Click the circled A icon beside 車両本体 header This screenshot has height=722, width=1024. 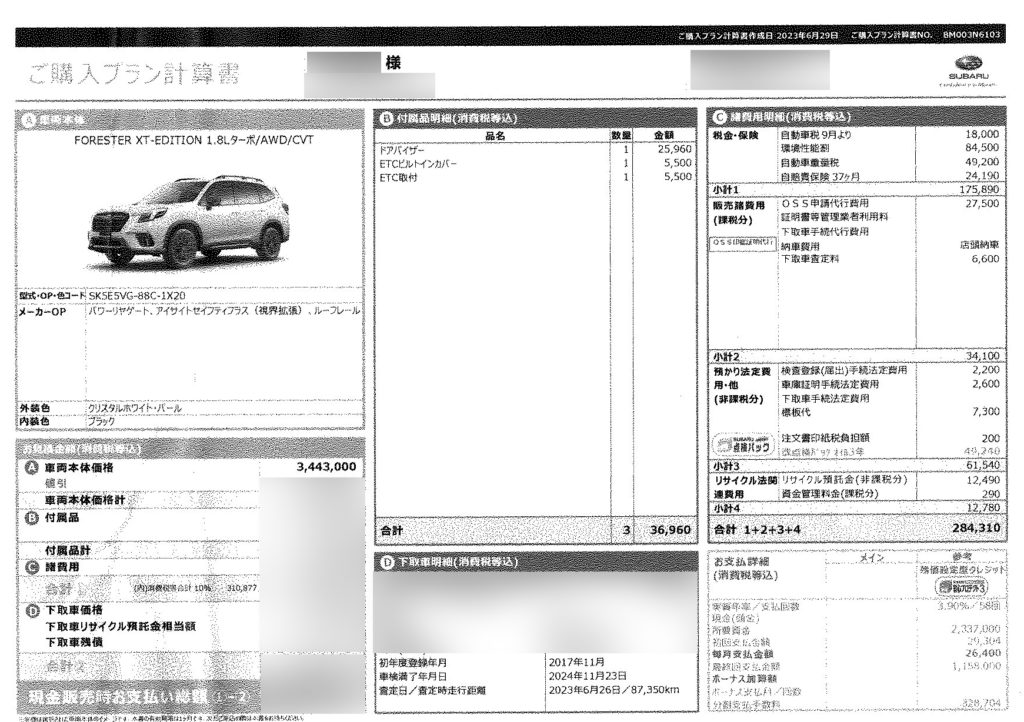coord(28,119)
